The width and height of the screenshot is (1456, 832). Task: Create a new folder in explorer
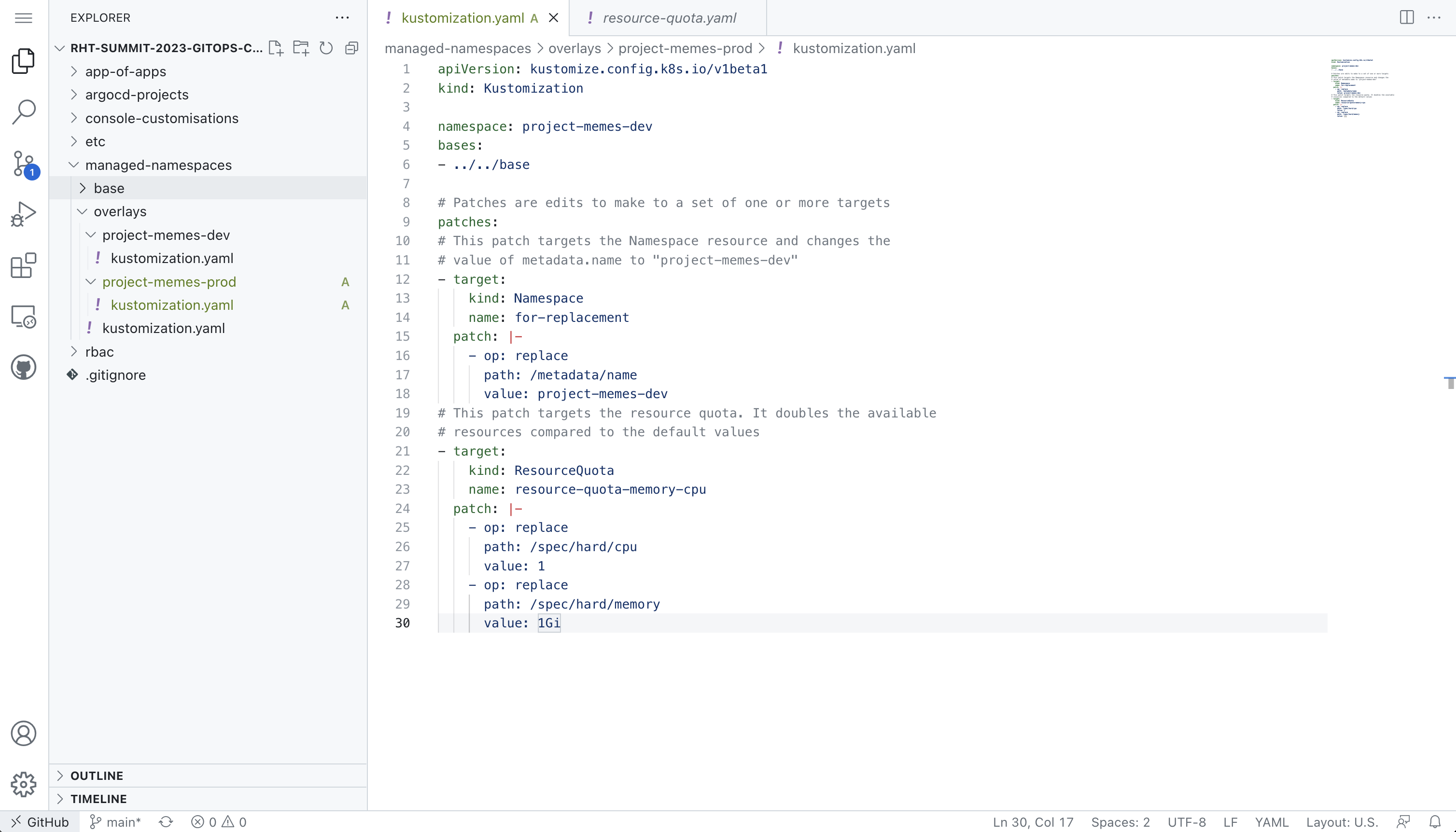[301, 48]
